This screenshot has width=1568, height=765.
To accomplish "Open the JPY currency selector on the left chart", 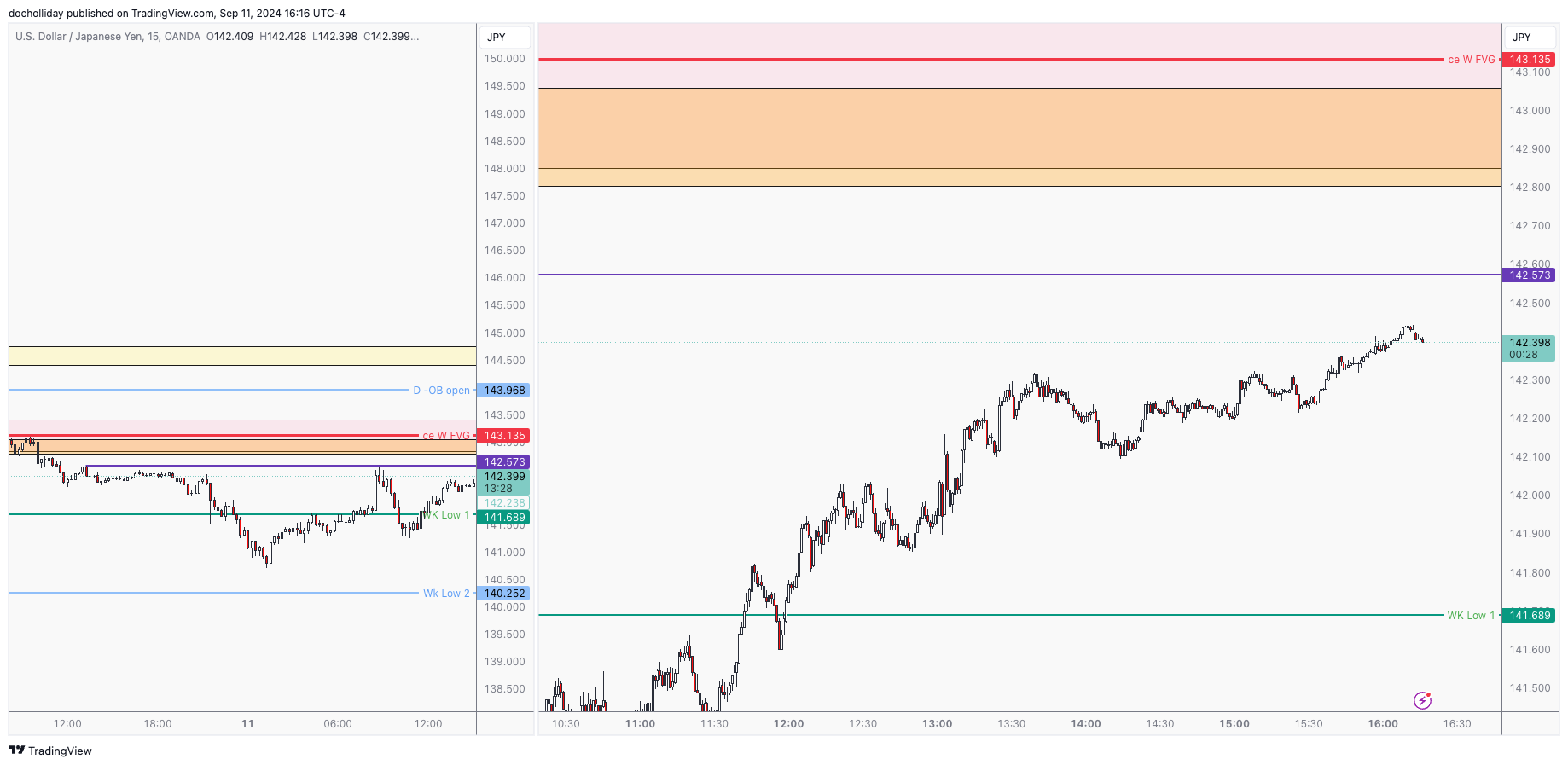I will (x=504, y=38).
